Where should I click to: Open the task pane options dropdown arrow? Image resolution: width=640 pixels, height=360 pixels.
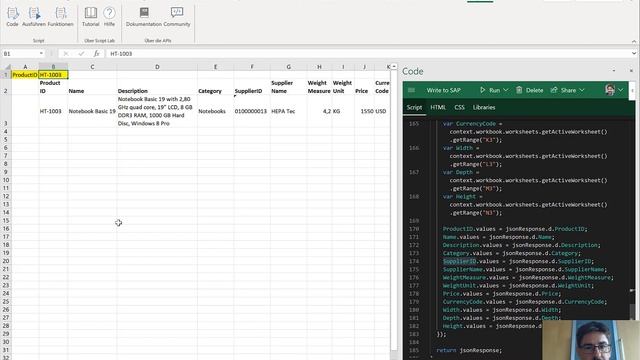click(614, 71)
